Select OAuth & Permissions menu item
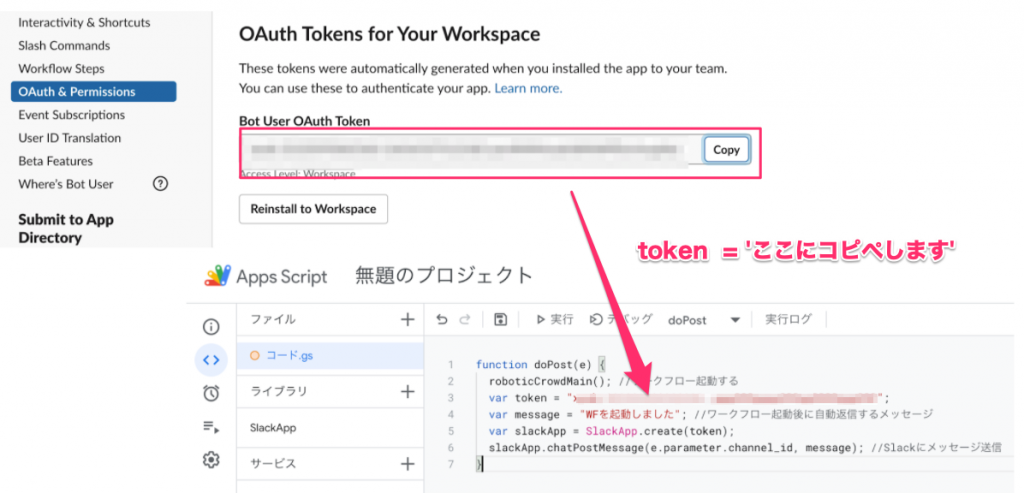 pyautogui.click(x=93, y=91)
